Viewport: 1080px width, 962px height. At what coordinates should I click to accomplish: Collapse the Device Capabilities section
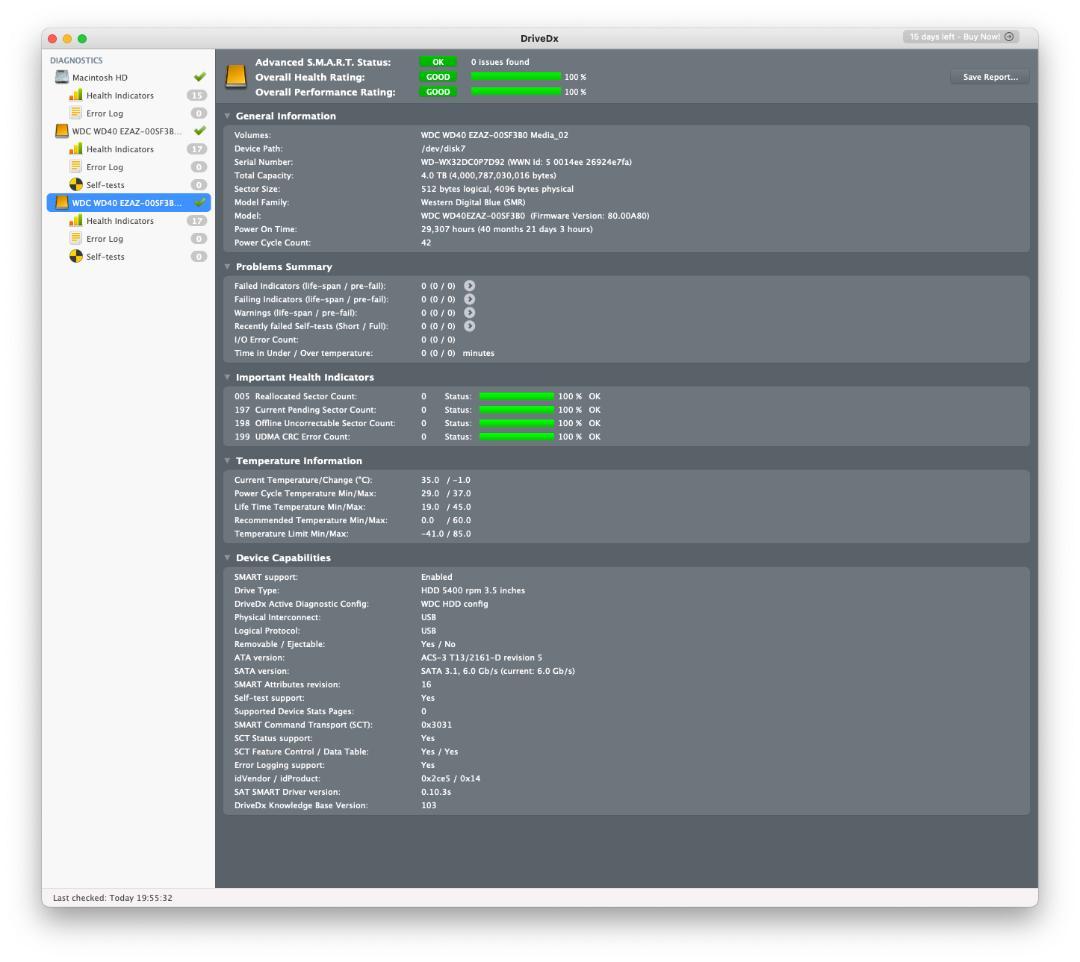227,558
